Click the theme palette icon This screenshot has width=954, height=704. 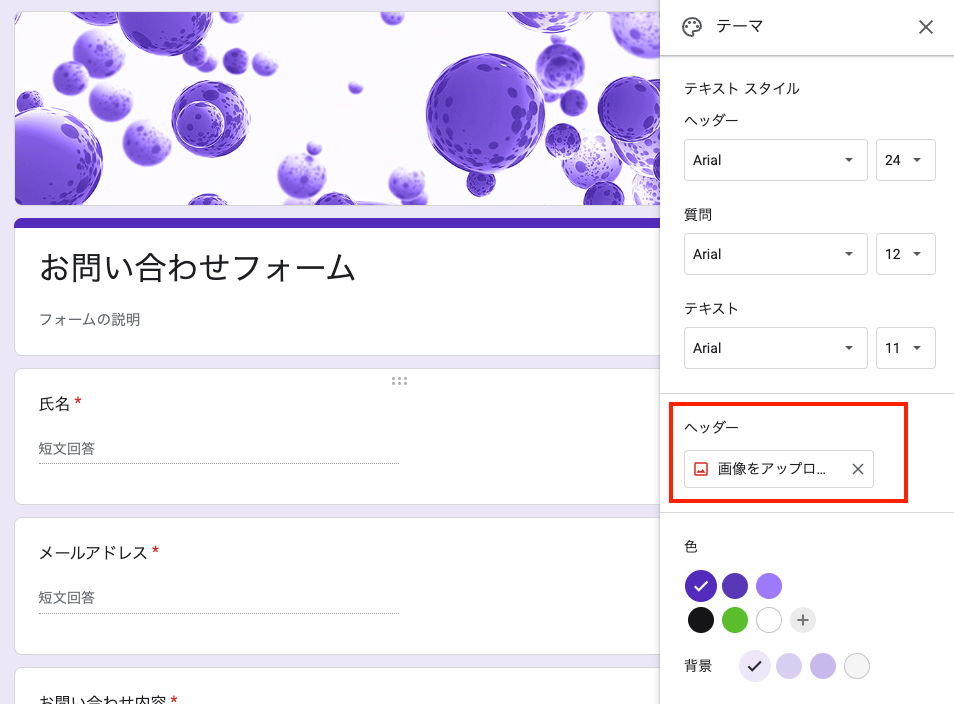692,27
